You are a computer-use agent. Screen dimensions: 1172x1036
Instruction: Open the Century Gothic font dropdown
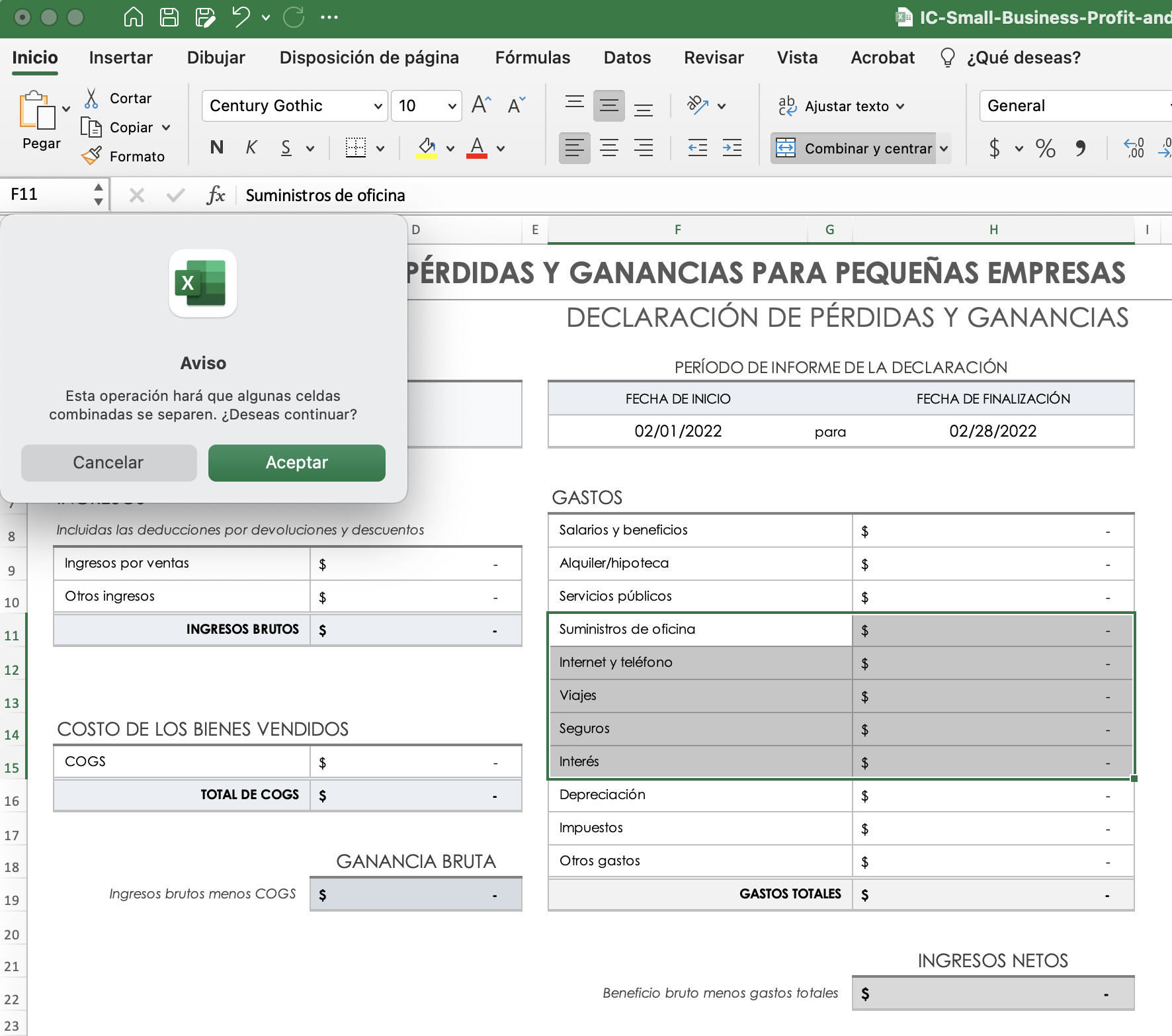tap(378, 106)
